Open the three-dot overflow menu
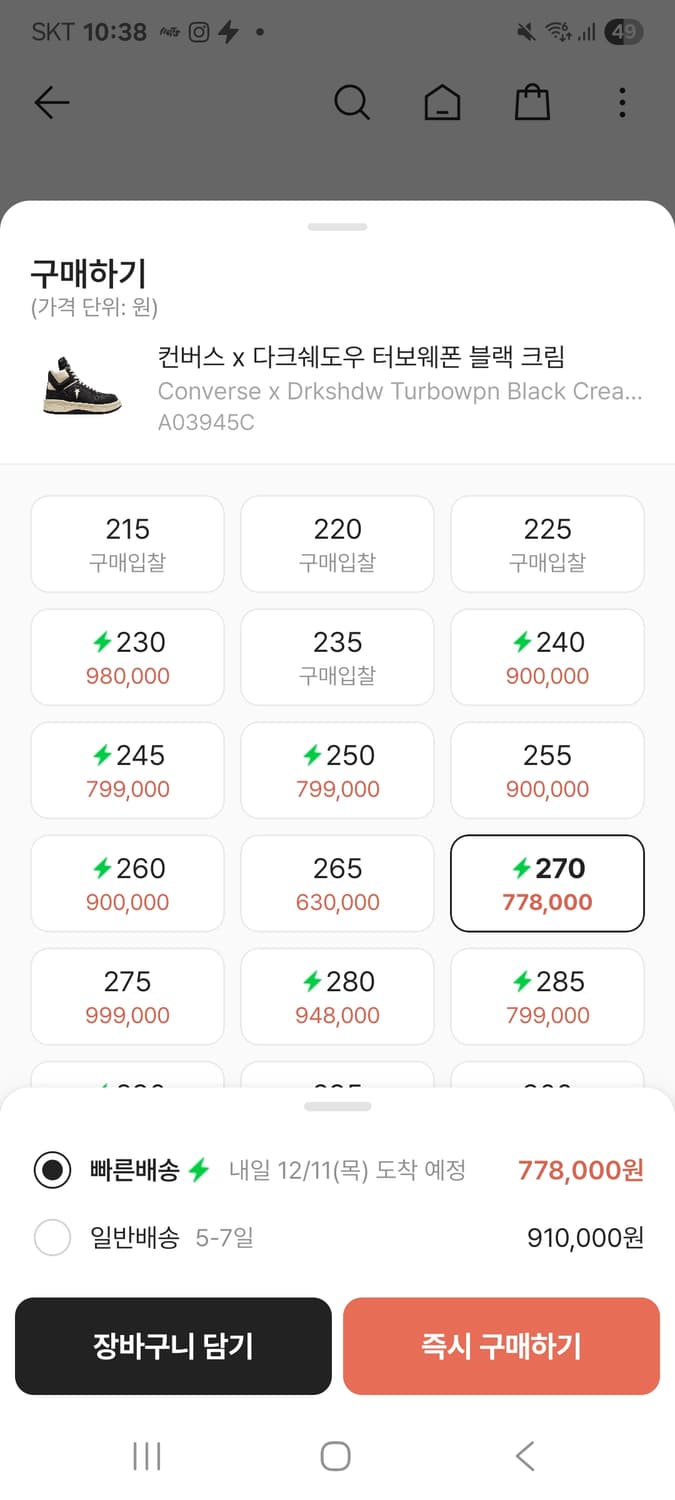675x1500 pixels. point(622,102)
